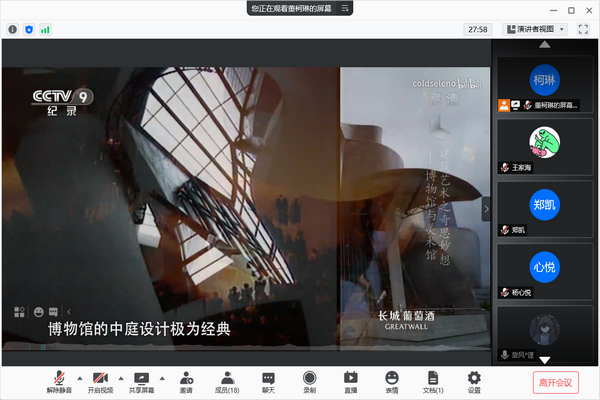
Task: Start recording the meeting
Action: click(x=310, y=382)
